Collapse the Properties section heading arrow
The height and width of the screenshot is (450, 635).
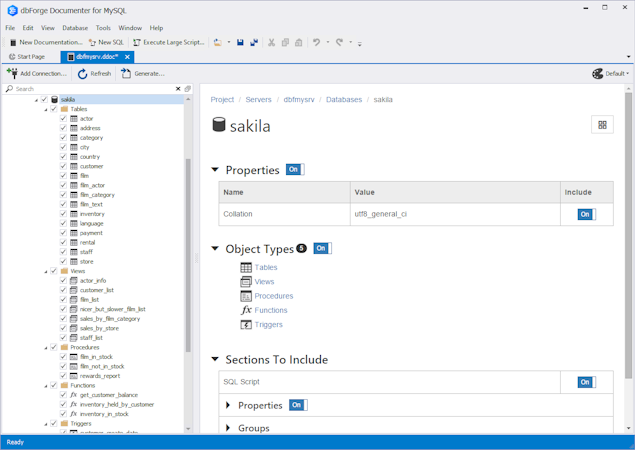215,170
